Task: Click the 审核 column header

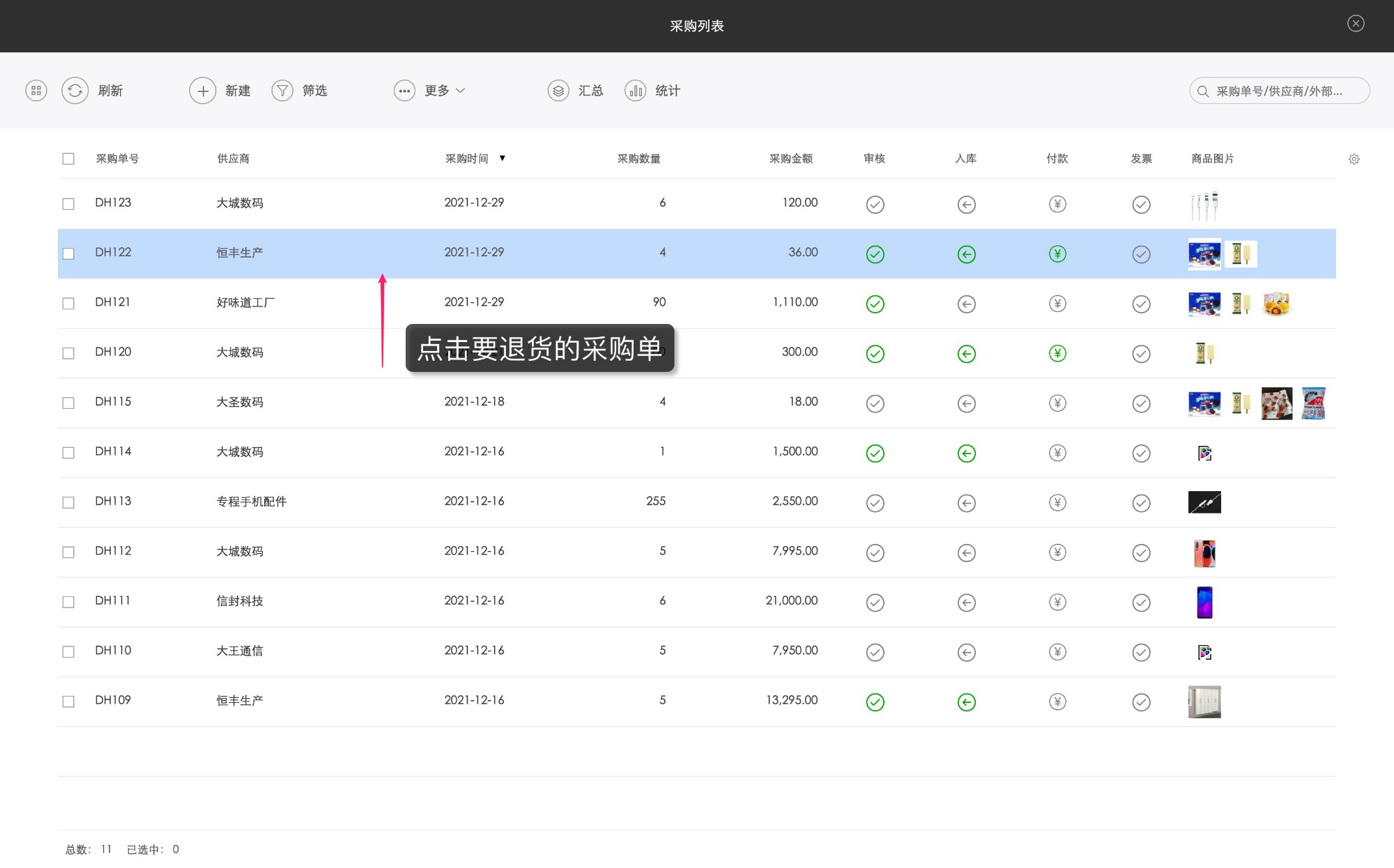Action: point(875,159)
